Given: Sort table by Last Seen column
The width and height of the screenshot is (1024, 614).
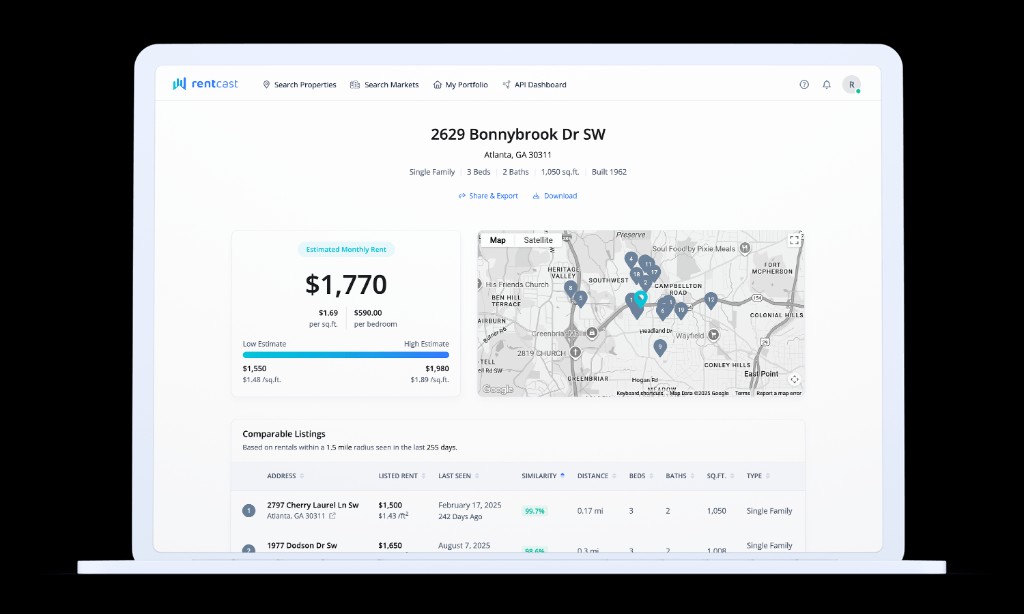Looking at the screenshot, I should coord(458,476).
